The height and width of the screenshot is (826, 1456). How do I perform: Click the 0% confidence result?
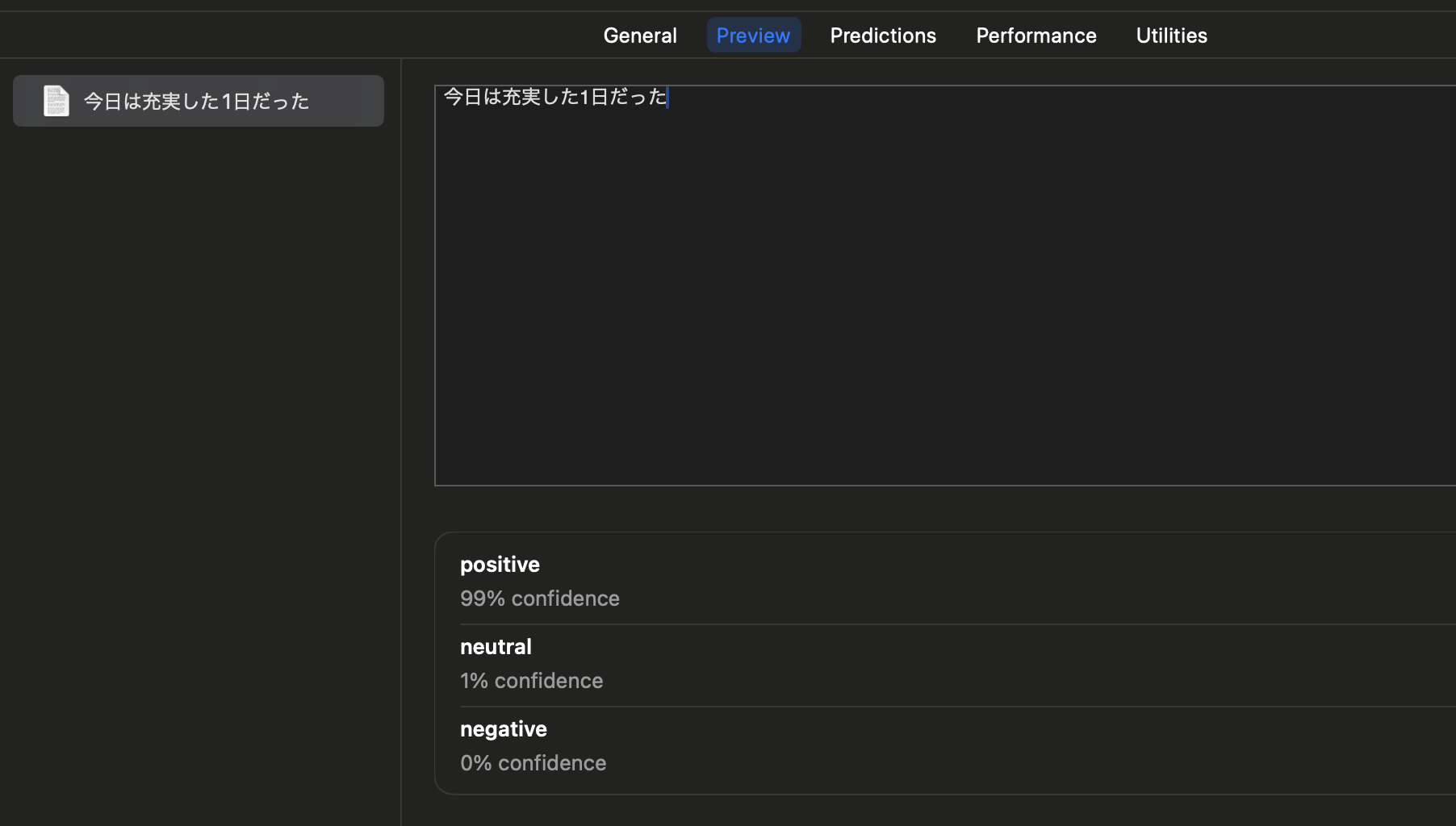[x=533, y=762]
